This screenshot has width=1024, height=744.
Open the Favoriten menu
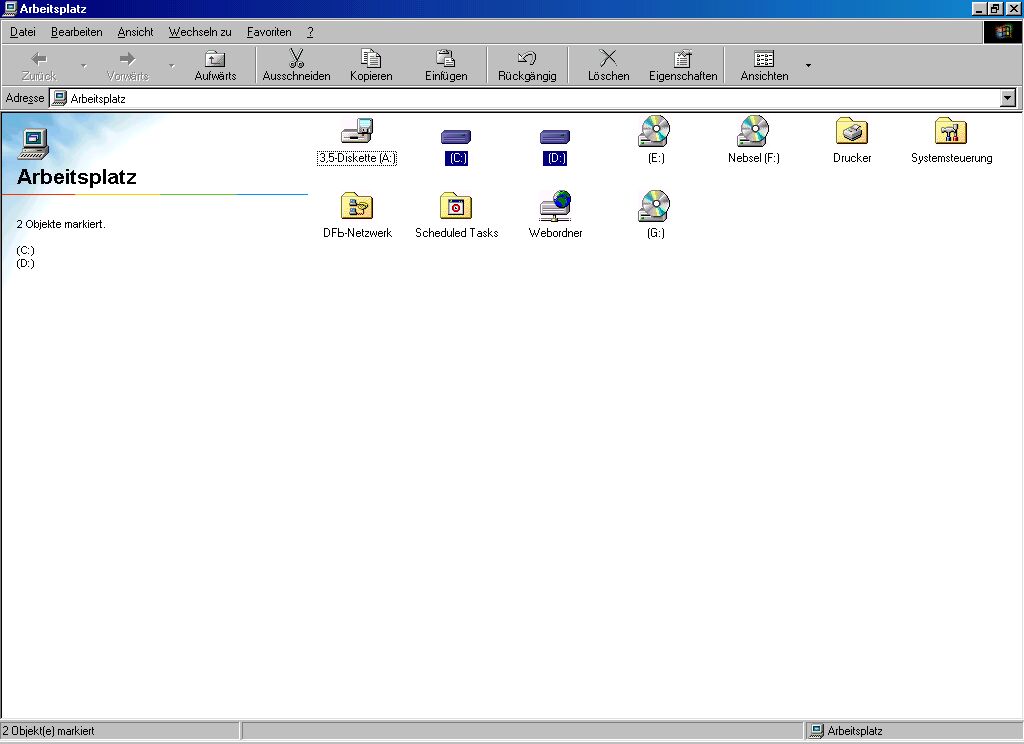click(x=269, y=32)
